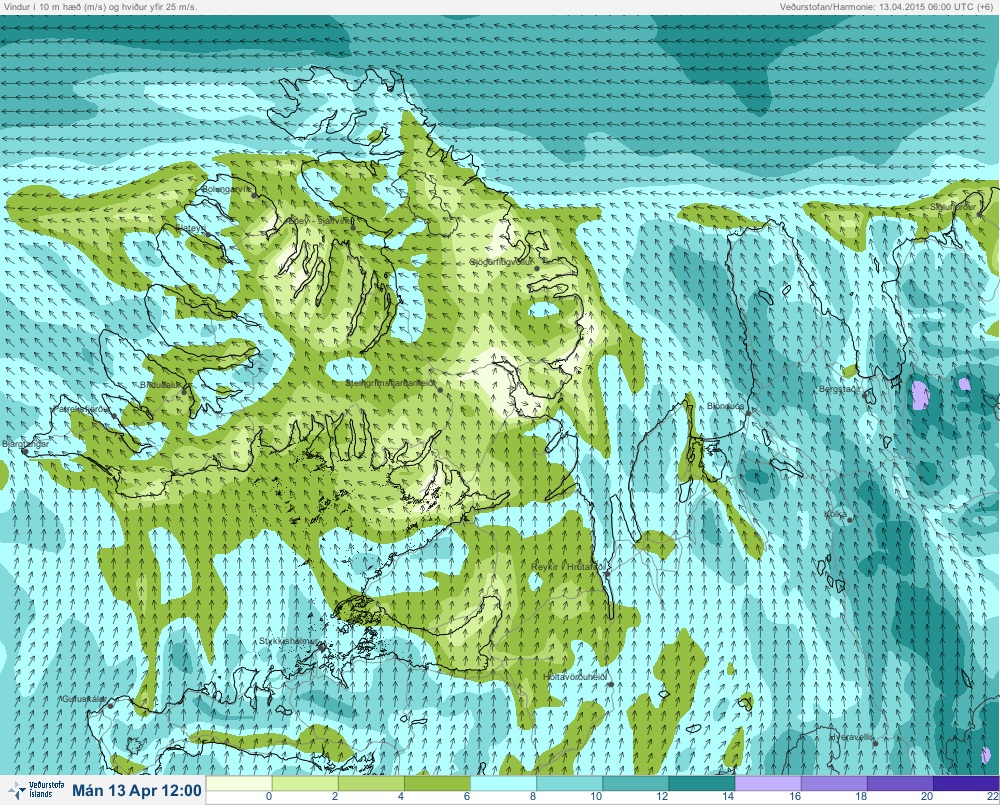Click the Blönduós station marker
Screen dimensions: 1000x805
point(749,413)
